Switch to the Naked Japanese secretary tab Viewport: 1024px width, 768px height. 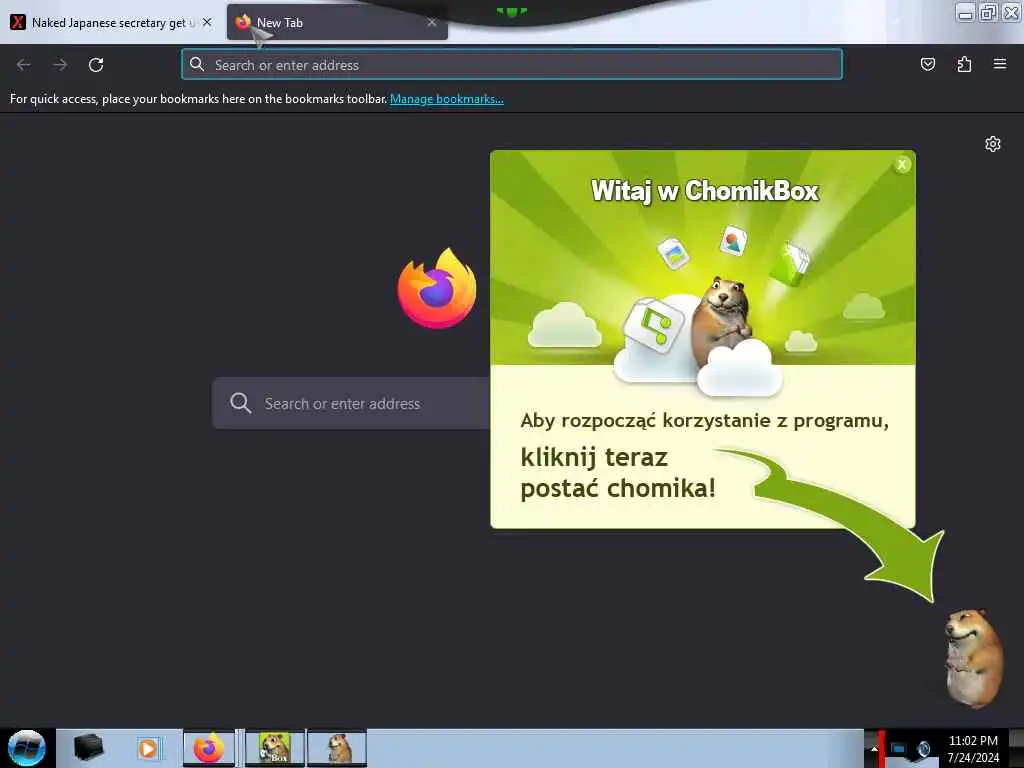click(x=111, y=22)
